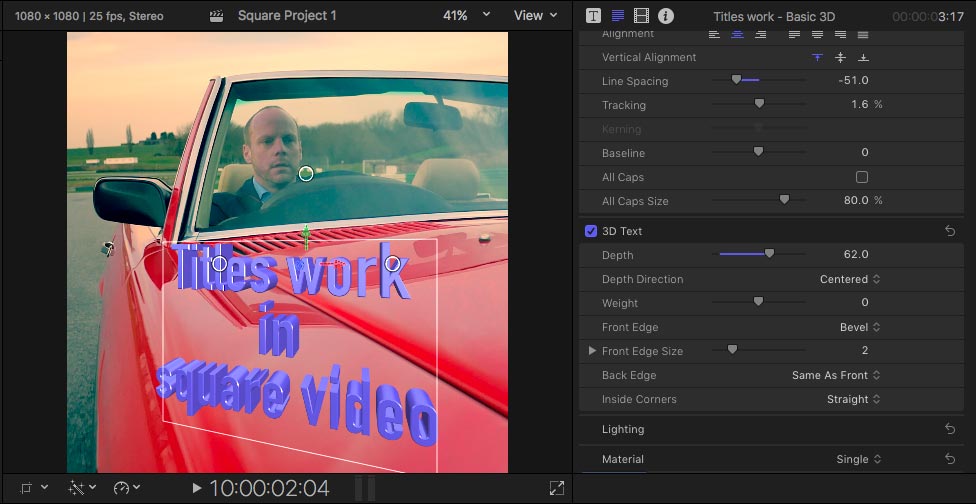
Task: Justify text with last line right
Action: click(x=840, y=34)
